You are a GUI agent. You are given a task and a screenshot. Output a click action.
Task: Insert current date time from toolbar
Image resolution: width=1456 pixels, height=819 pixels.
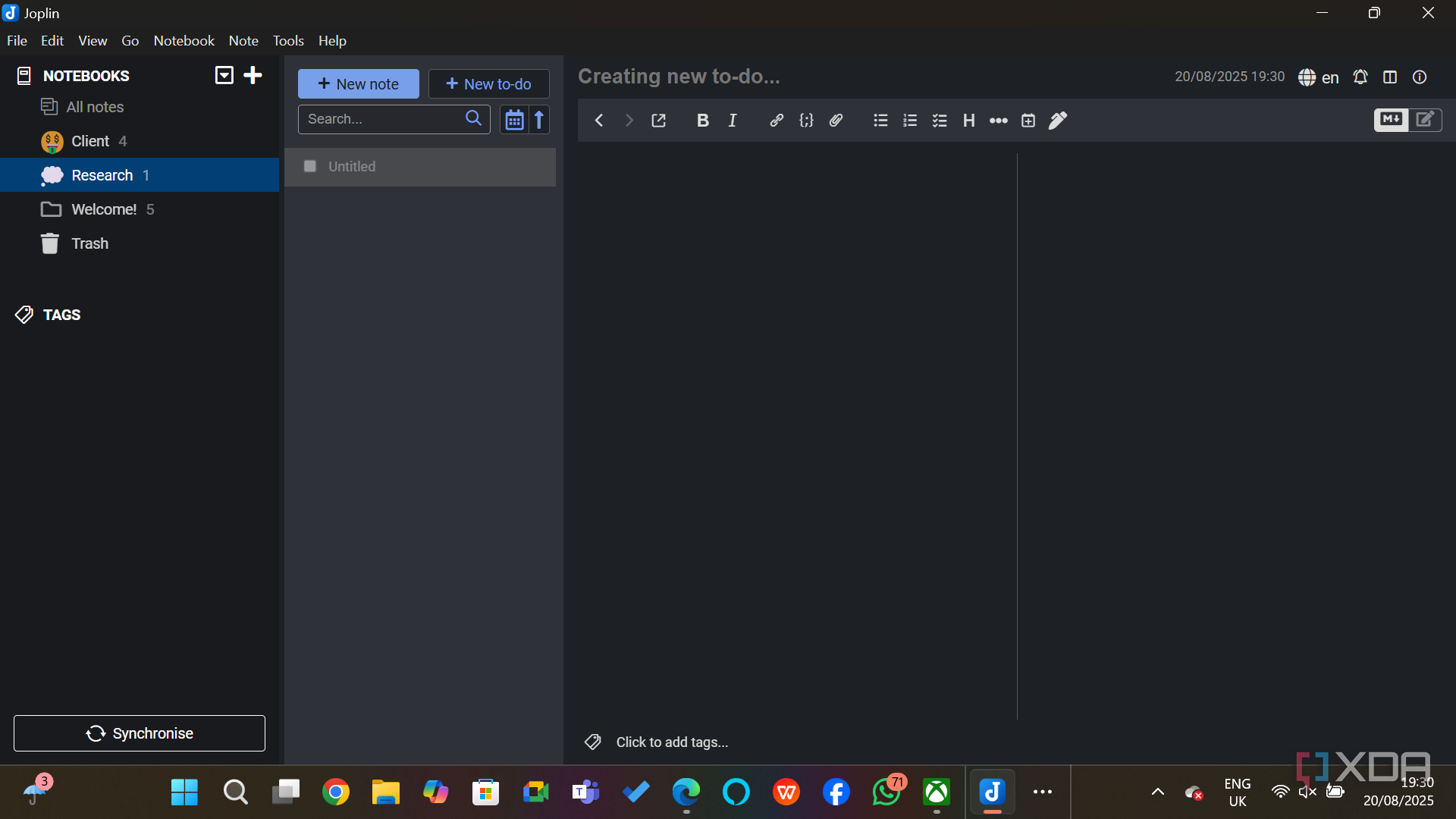(x=1028, y=121)
